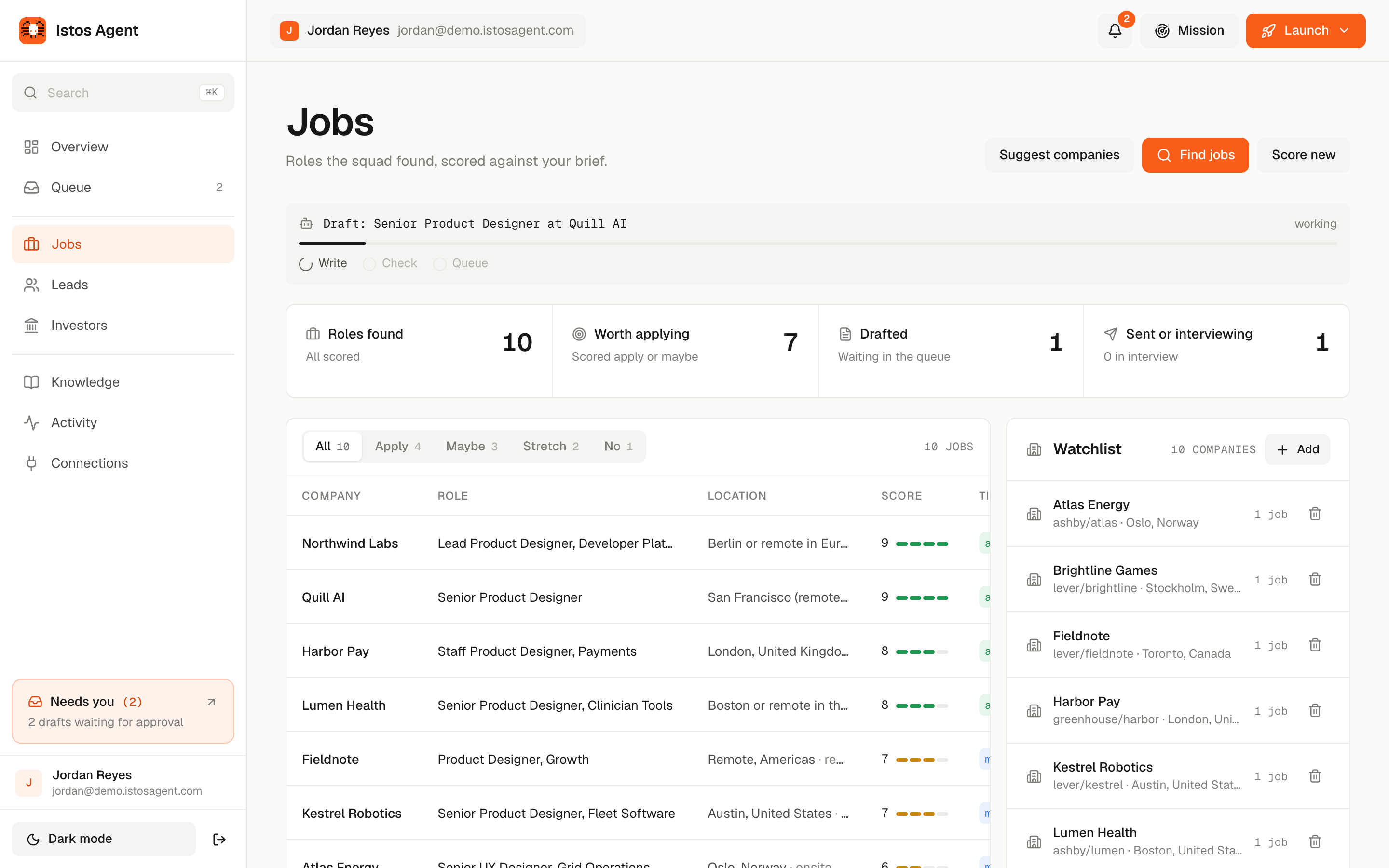Show the No jobs tab
Viewport: 1389px width, 868px height.
tap(618, 446)
